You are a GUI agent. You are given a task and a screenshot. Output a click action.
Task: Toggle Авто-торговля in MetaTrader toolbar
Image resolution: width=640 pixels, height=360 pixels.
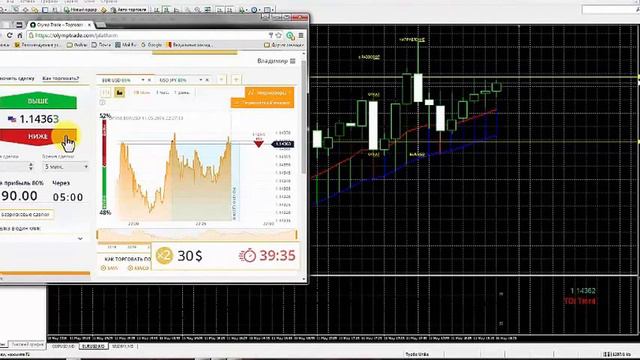pyautogui.click(x=130, y=9)
